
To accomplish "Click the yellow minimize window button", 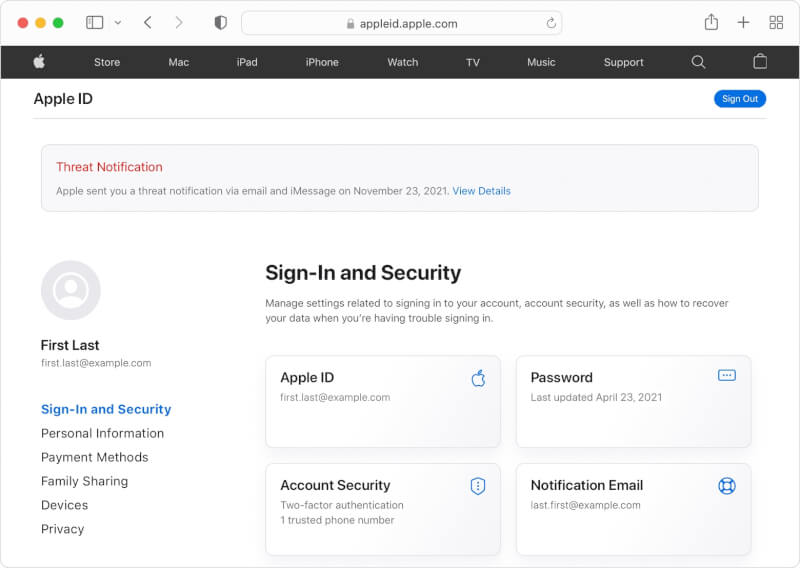I will [x=40, y=23].
